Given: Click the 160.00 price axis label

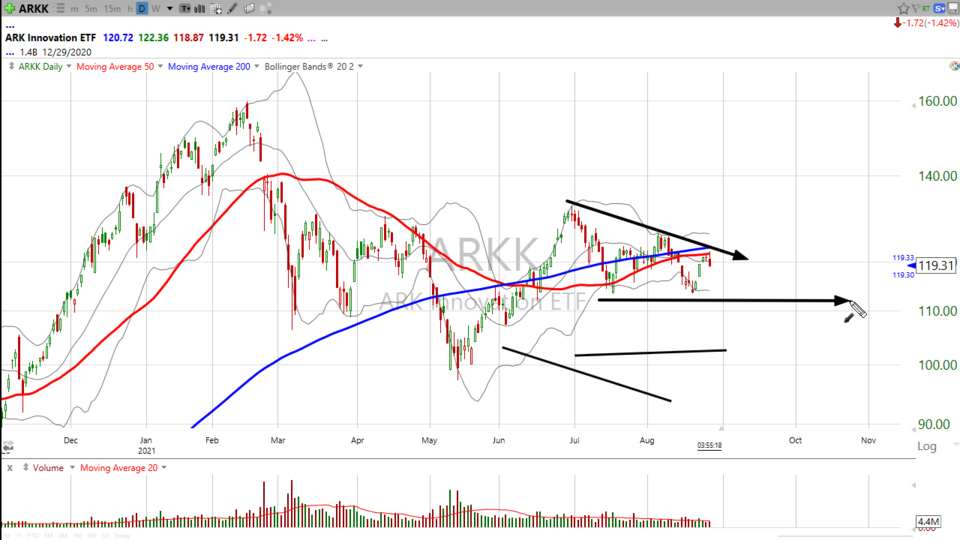Looking at the screenshot, I should 937,101.
